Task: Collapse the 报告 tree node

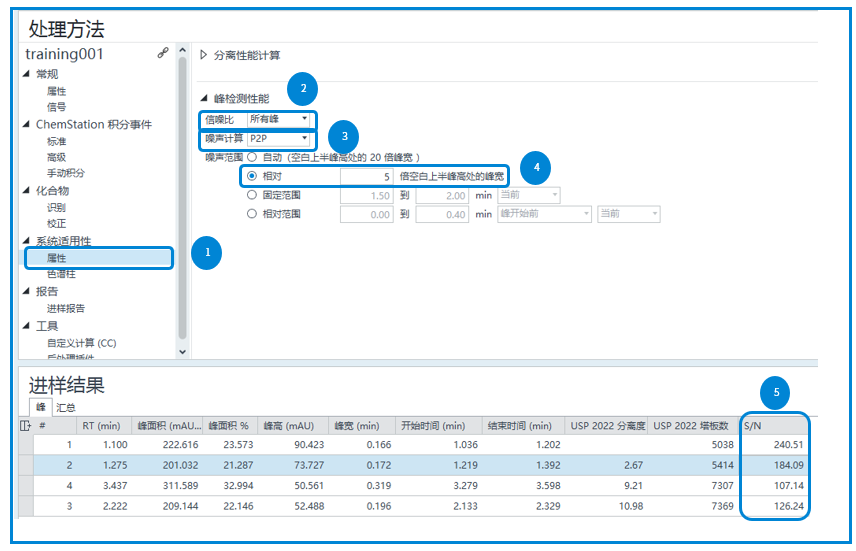Action: pyautogui.click(x=26, y=291)
